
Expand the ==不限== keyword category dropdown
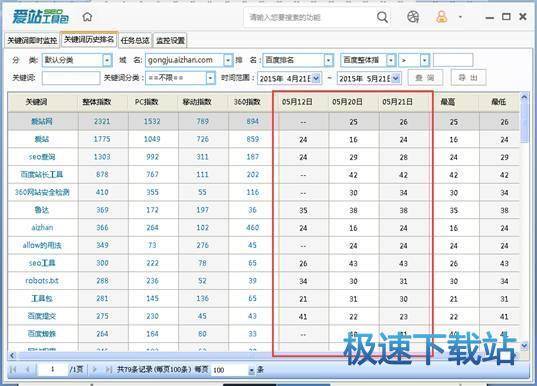pos(211,78)
